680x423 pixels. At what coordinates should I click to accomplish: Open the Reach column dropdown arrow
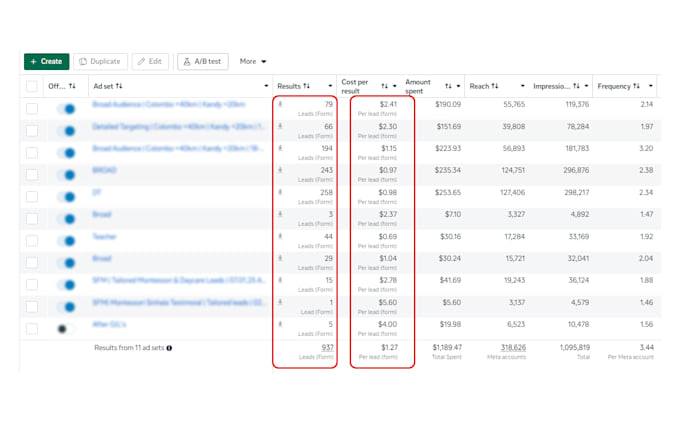523,86
